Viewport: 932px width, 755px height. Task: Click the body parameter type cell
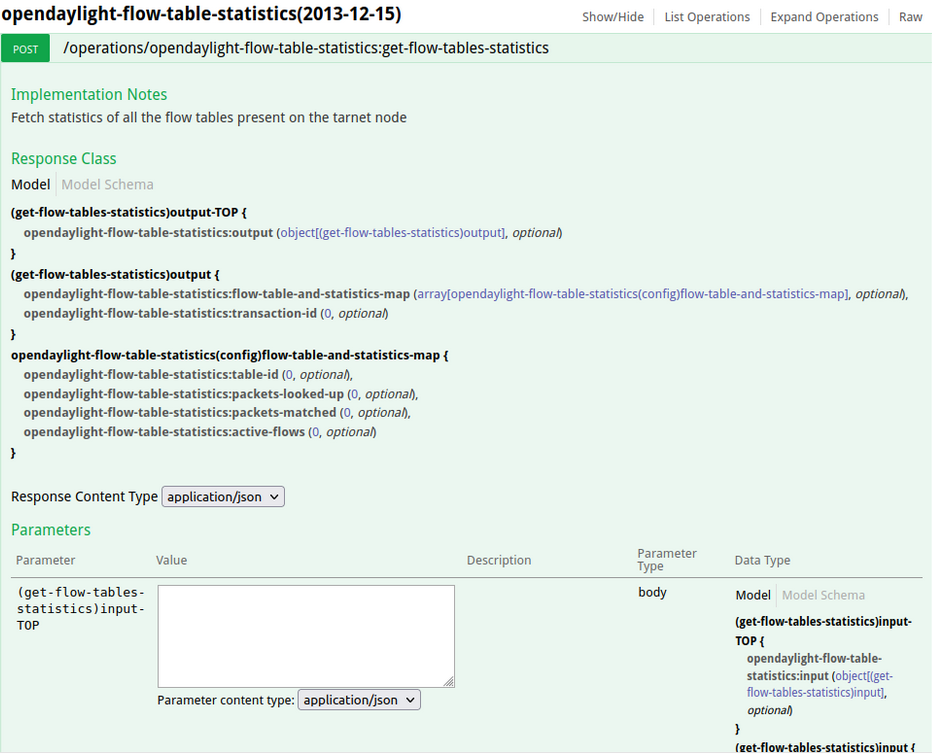[x=652, y=592]
